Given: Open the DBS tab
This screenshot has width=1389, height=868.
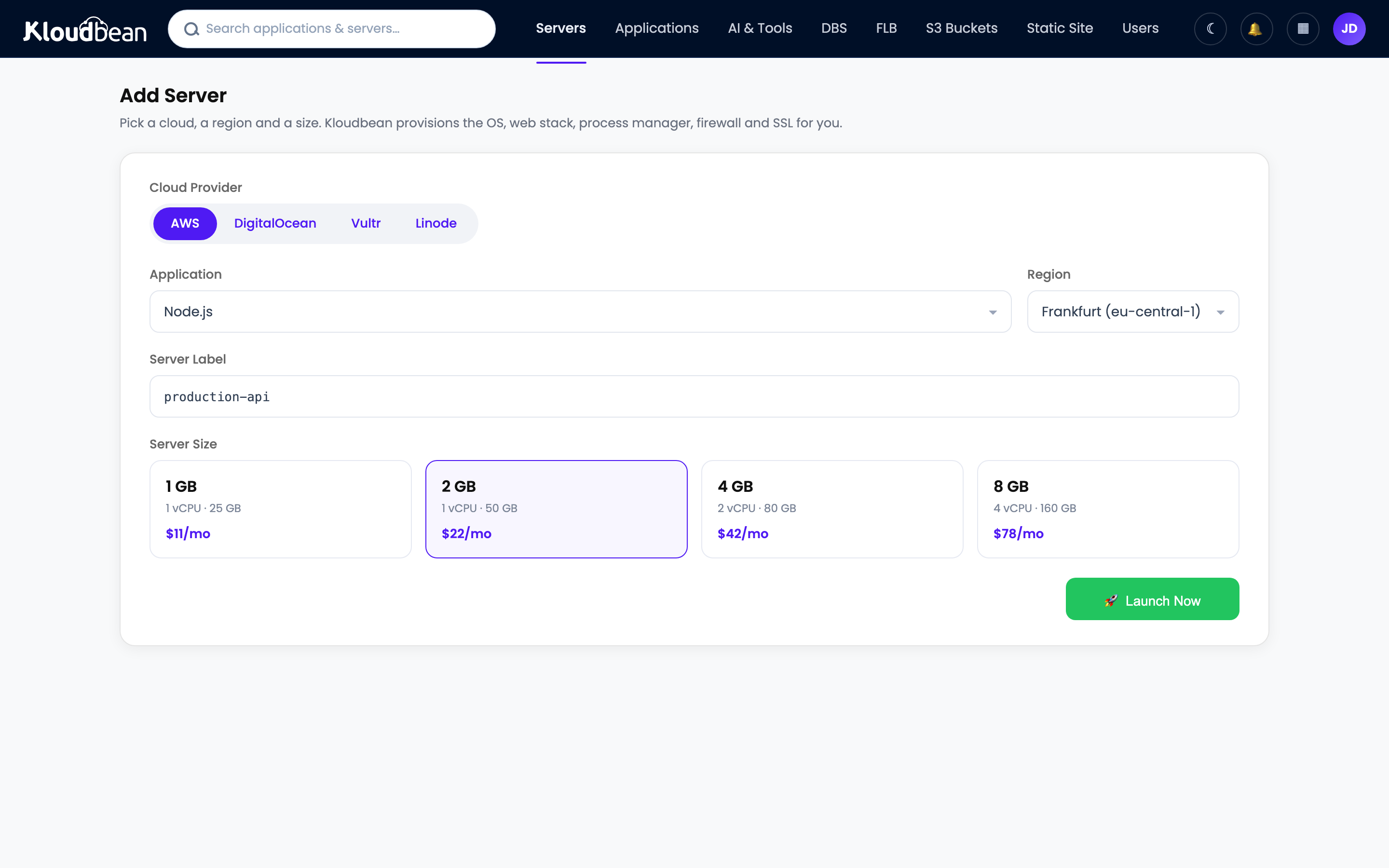Looking at the screenshot, I should 834,29.
